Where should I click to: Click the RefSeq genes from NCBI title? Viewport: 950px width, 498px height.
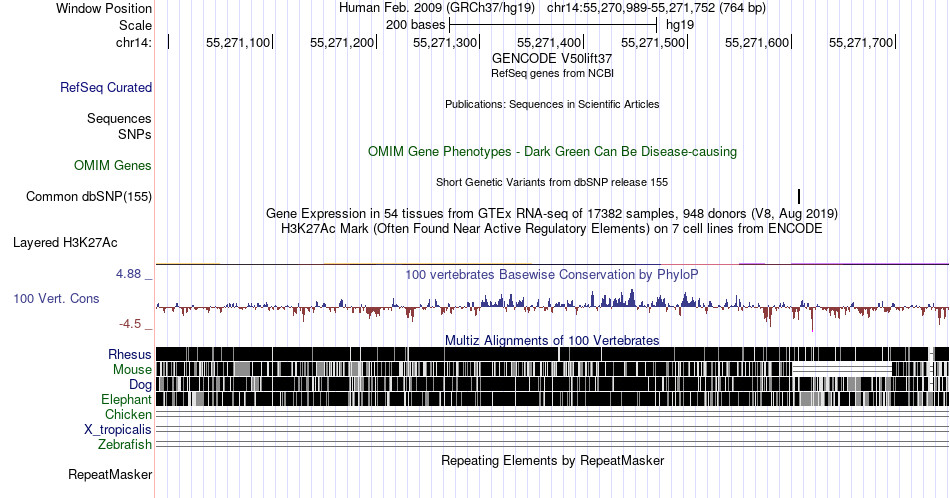(552, 73)
